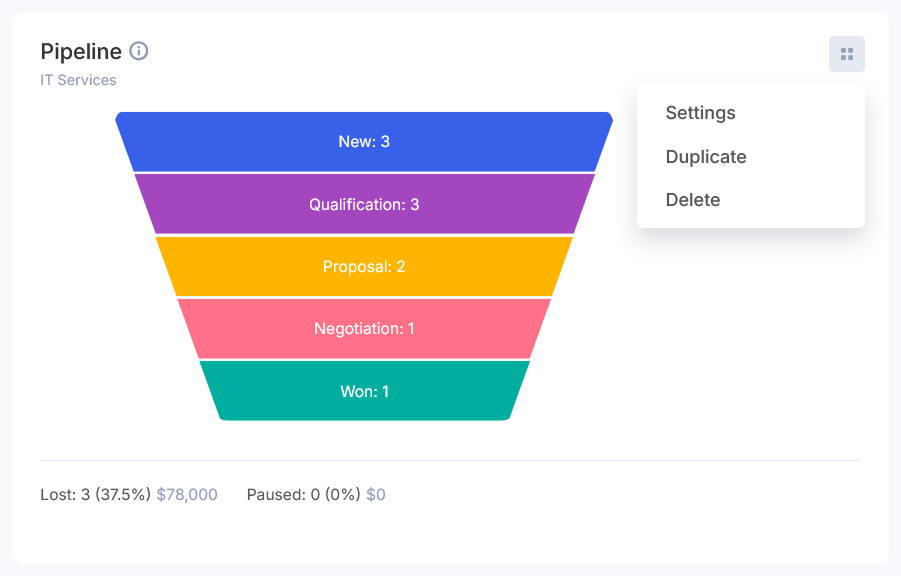Click the Pipeline widget title

click(x=81, y=51)
